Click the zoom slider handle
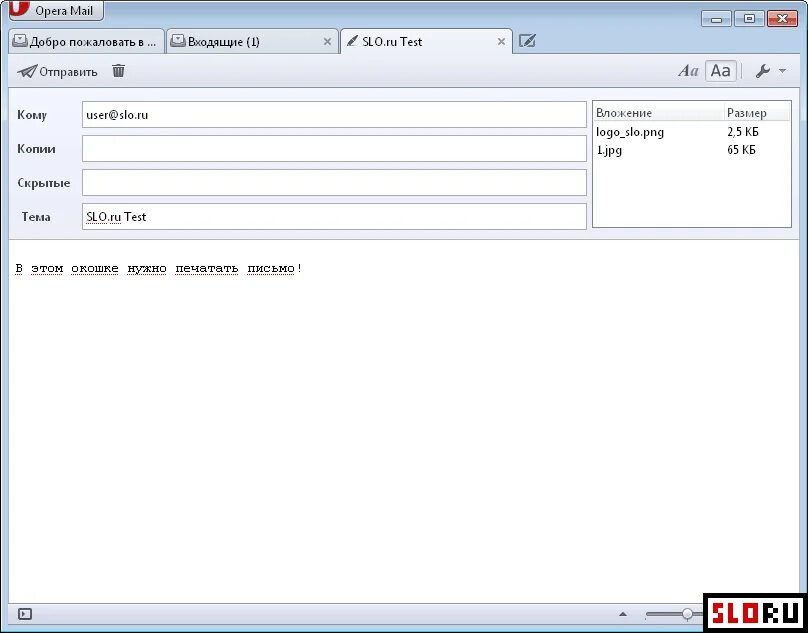The width and height of the screenshot is (808, 633). point(687,613)
